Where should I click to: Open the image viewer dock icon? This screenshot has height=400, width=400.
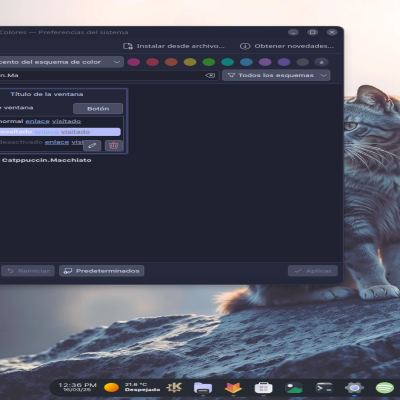[x=294, y=388]
